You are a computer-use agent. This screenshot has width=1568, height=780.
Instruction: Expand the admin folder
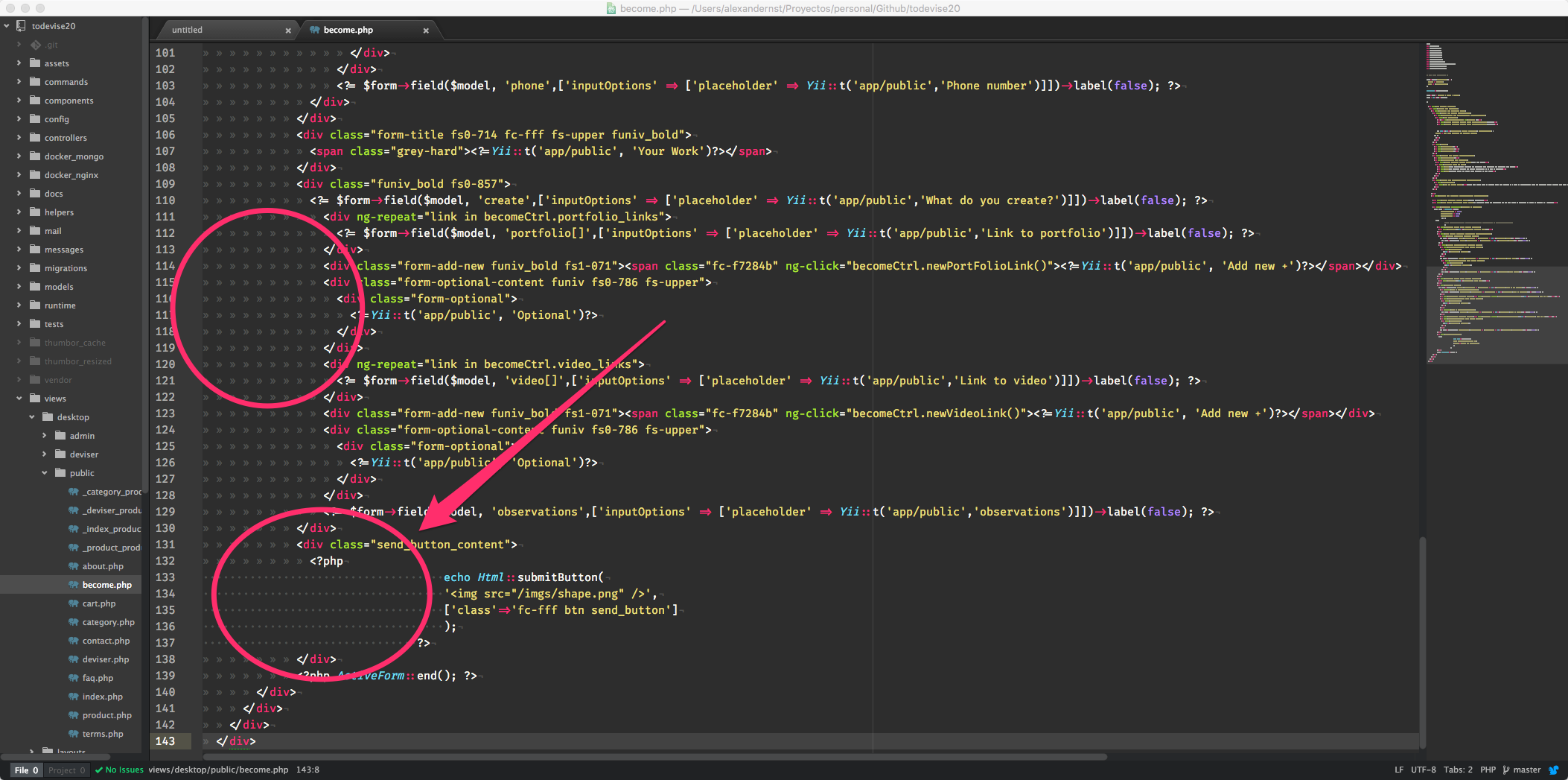coord(45,436)
